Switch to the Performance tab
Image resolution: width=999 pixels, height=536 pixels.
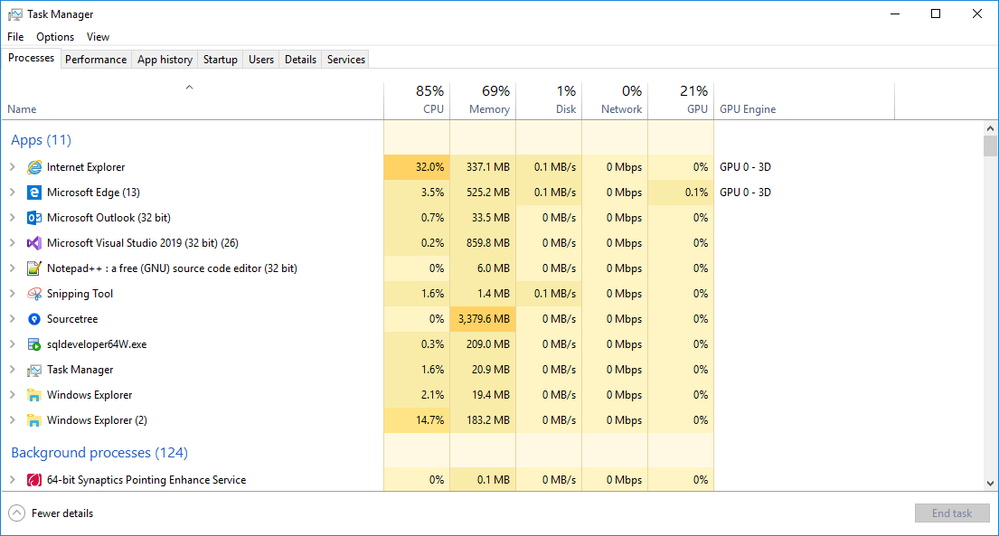point(96,59)
